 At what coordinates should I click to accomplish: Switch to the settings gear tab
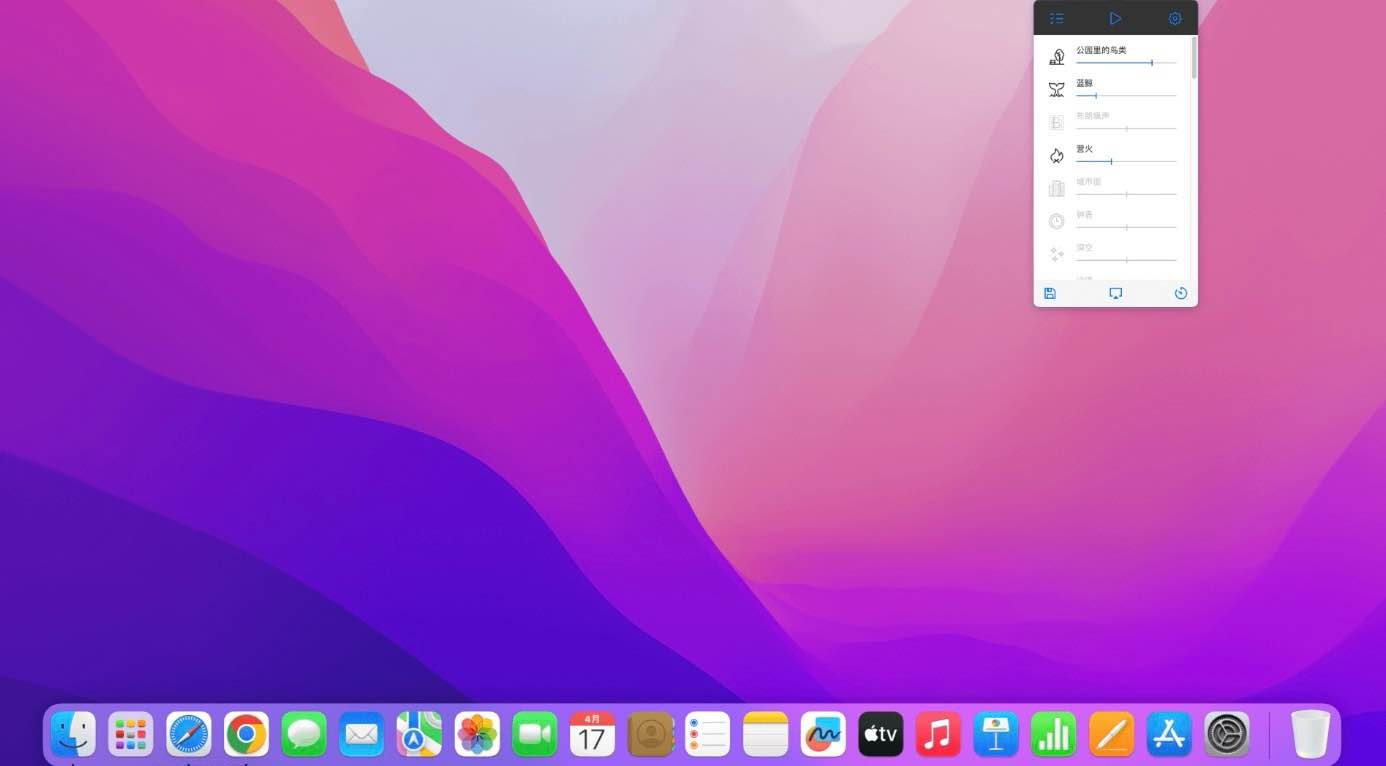point(1174,18)
